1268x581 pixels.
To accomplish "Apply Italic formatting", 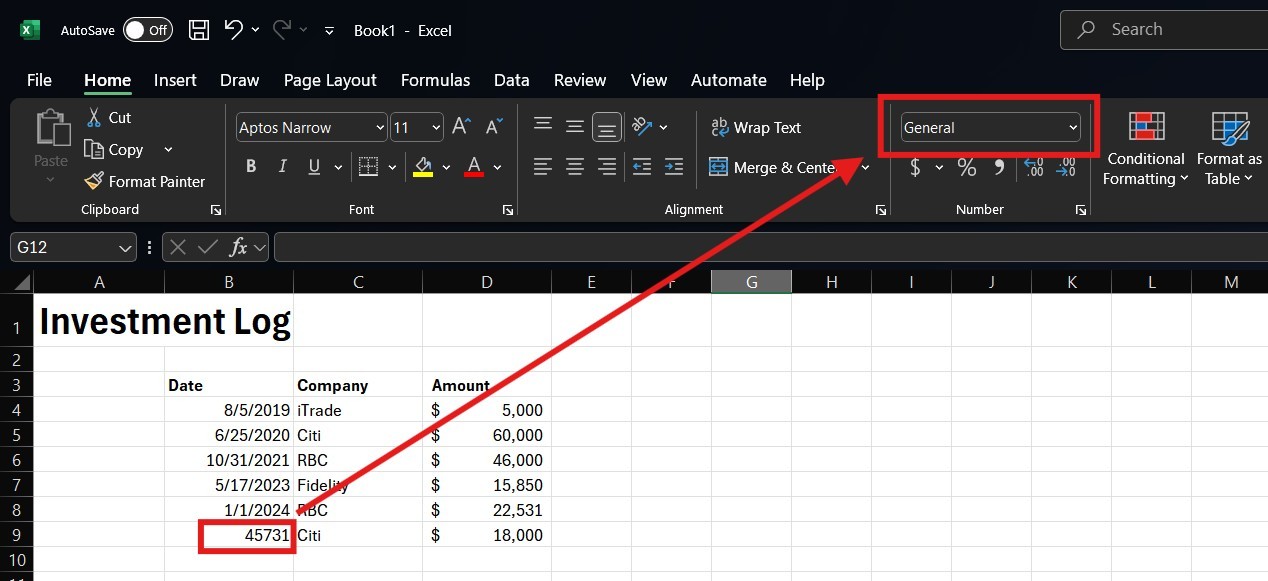I will pyautogui.click(x=283, y=167).
